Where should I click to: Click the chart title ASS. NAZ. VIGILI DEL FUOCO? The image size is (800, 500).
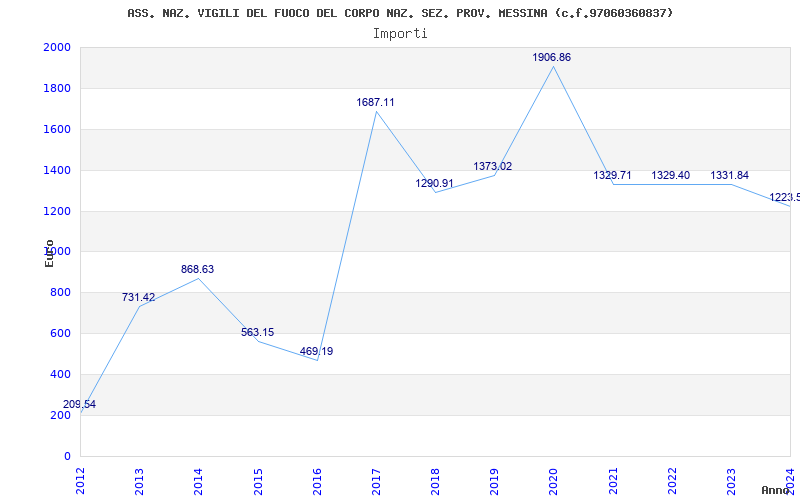click(x=401, y=13)
